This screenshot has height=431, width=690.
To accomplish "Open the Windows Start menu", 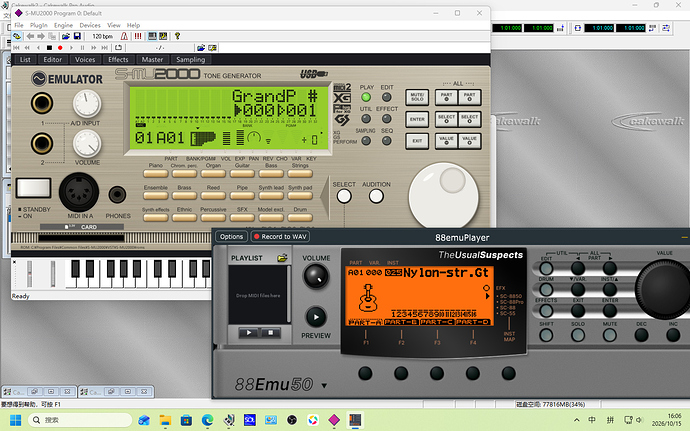I will [x=15, y=420].
